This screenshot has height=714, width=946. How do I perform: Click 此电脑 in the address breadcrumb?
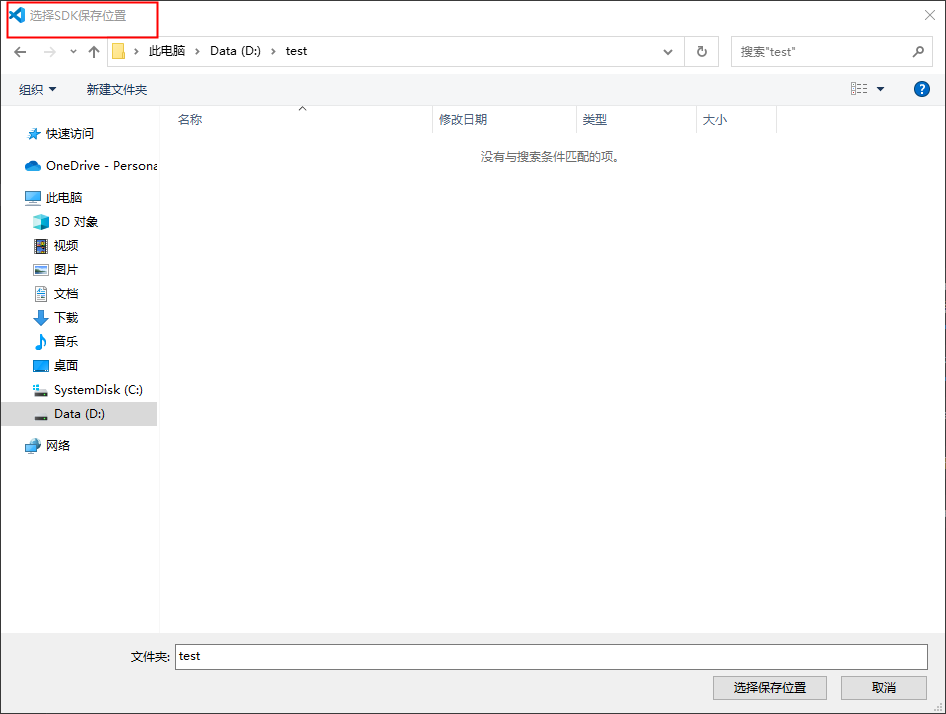coord(166,51)
